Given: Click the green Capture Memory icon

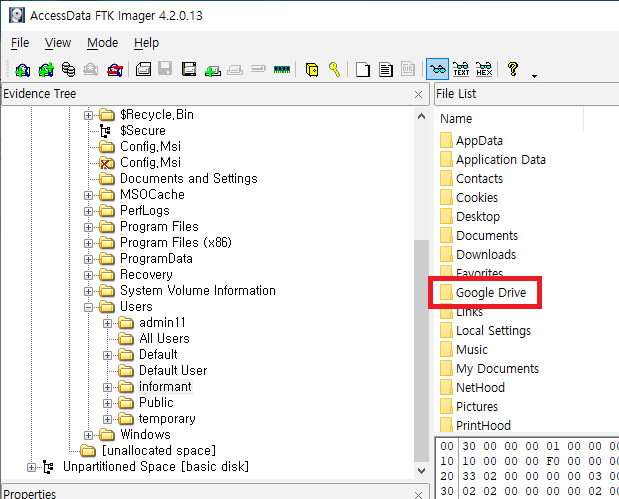Looking at the screenshot, I should point(282,70).
